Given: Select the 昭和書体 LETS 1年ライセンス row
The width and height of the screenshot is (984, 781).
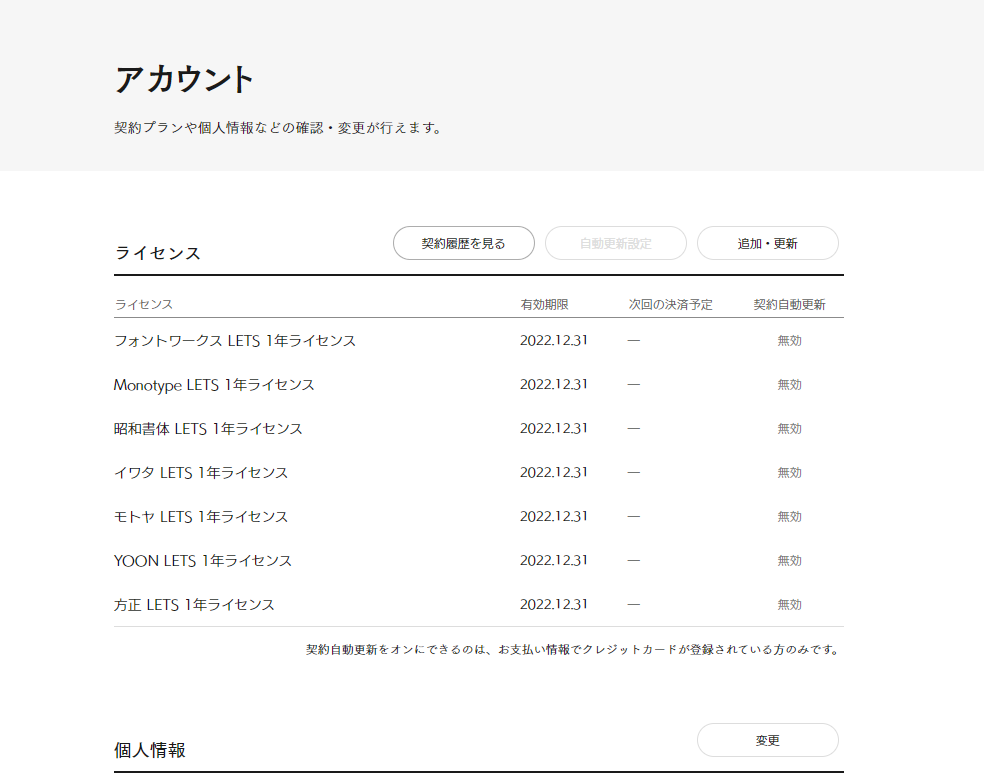Looking at the screenshot, I should (479, 428).
